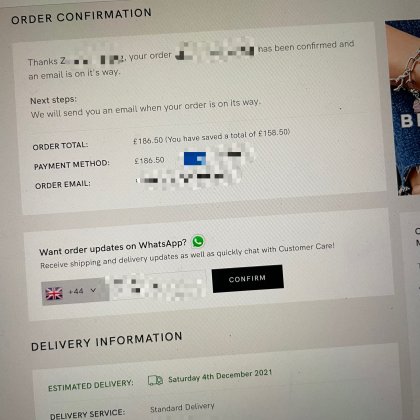The width and height of the screenshot is (420, 420).
Task: Select the DELIVERY INFORMATION heading
Action: click(x=107, y=342)
